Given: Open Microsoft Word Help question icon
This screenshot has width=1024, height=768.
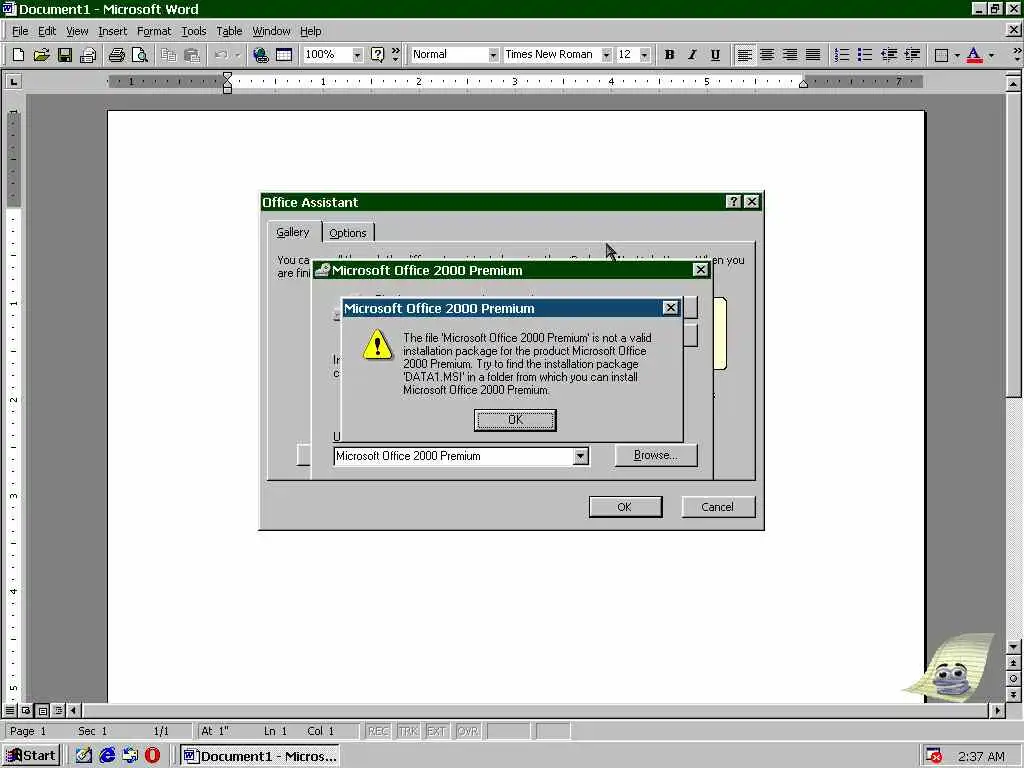Looking at the screenshot, I should pos(377,55).
